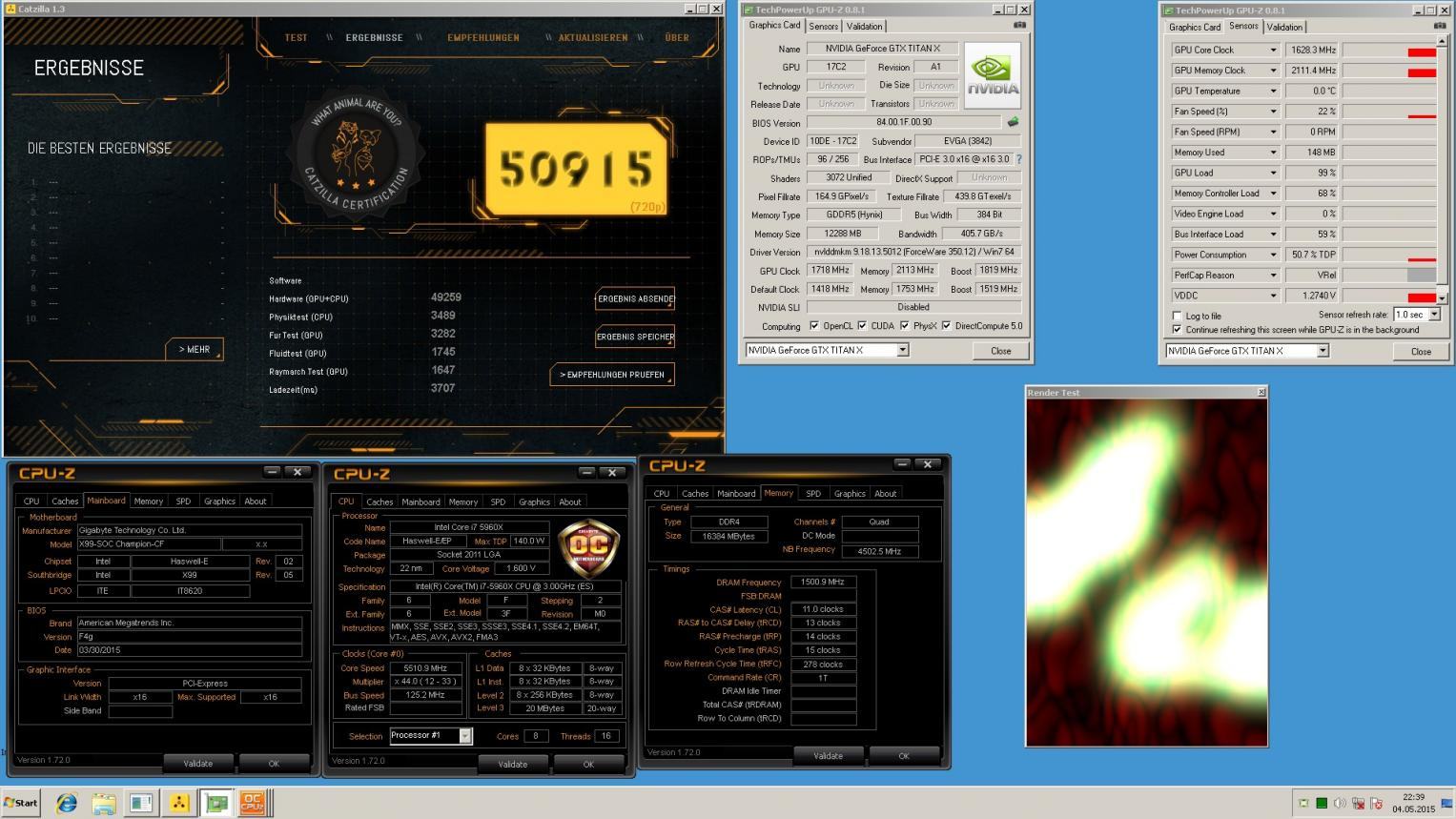Click third taskbar icon next to Explorer

tap(141, 803)
